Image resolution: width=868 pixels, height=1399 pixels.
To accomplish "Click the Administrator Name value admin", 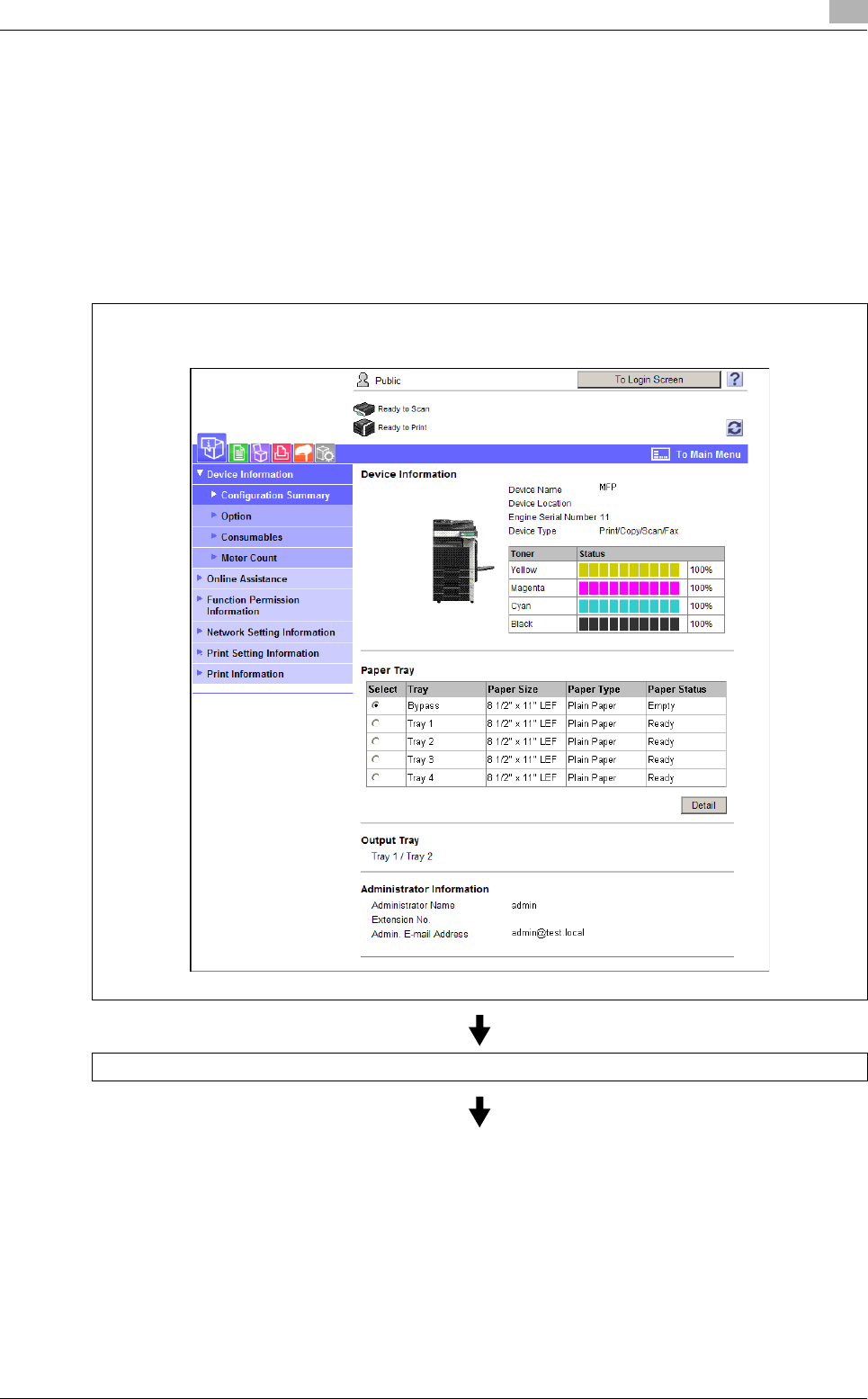I will point(524,905).
